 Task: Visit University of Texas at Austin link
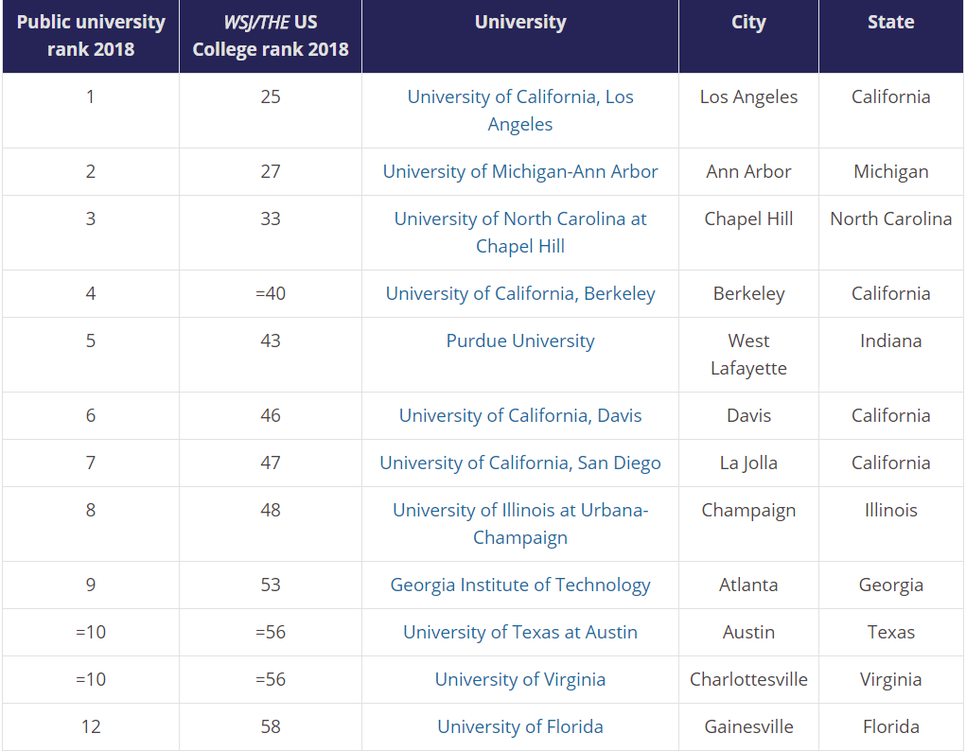520,632
